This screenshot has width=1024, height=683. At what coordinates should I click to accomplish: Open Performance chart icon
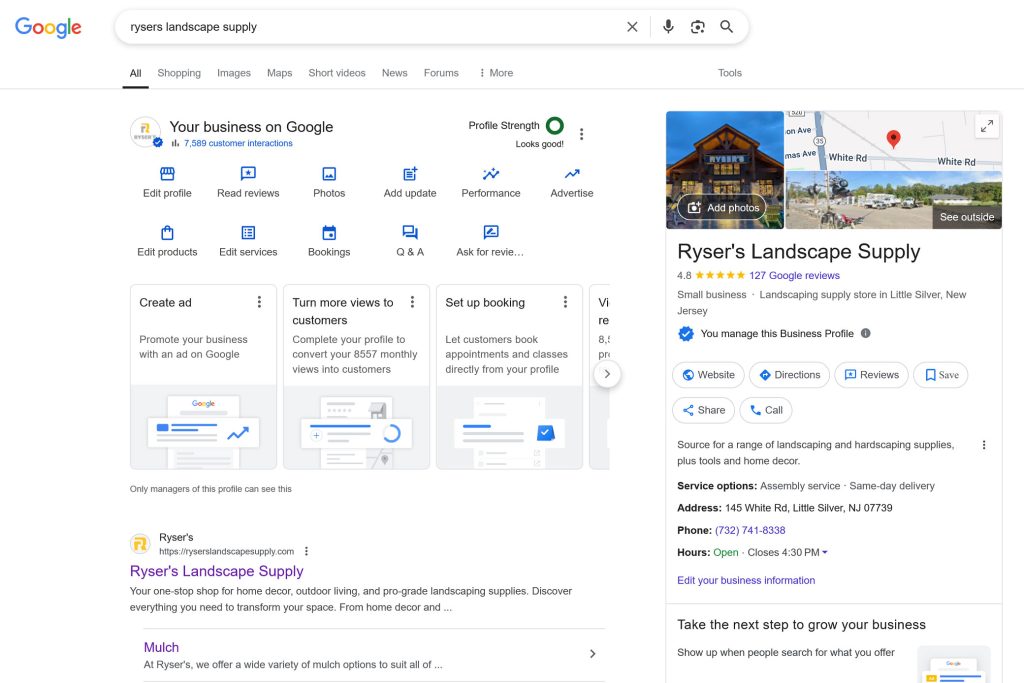491,174
